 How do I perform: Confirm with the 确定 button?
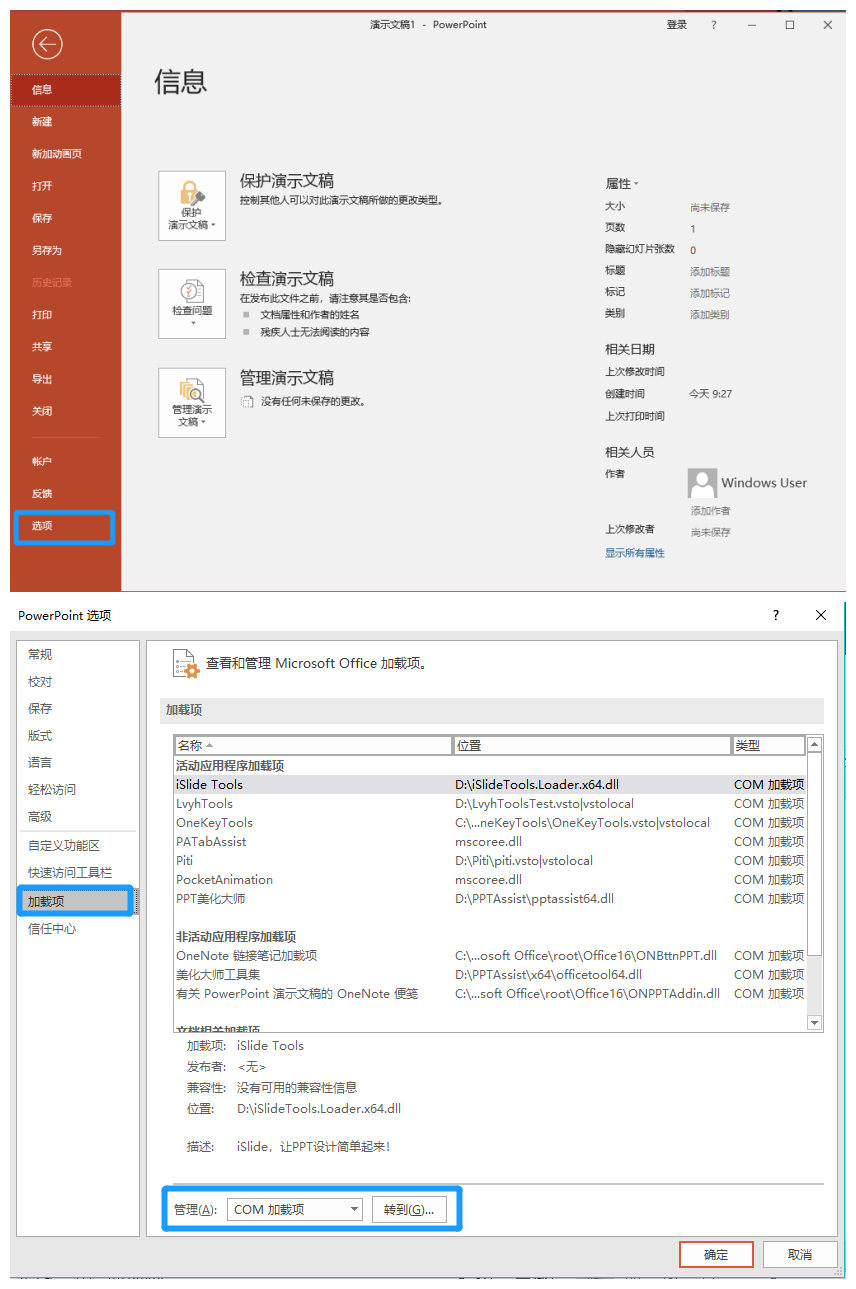(x=716, y=1255)
